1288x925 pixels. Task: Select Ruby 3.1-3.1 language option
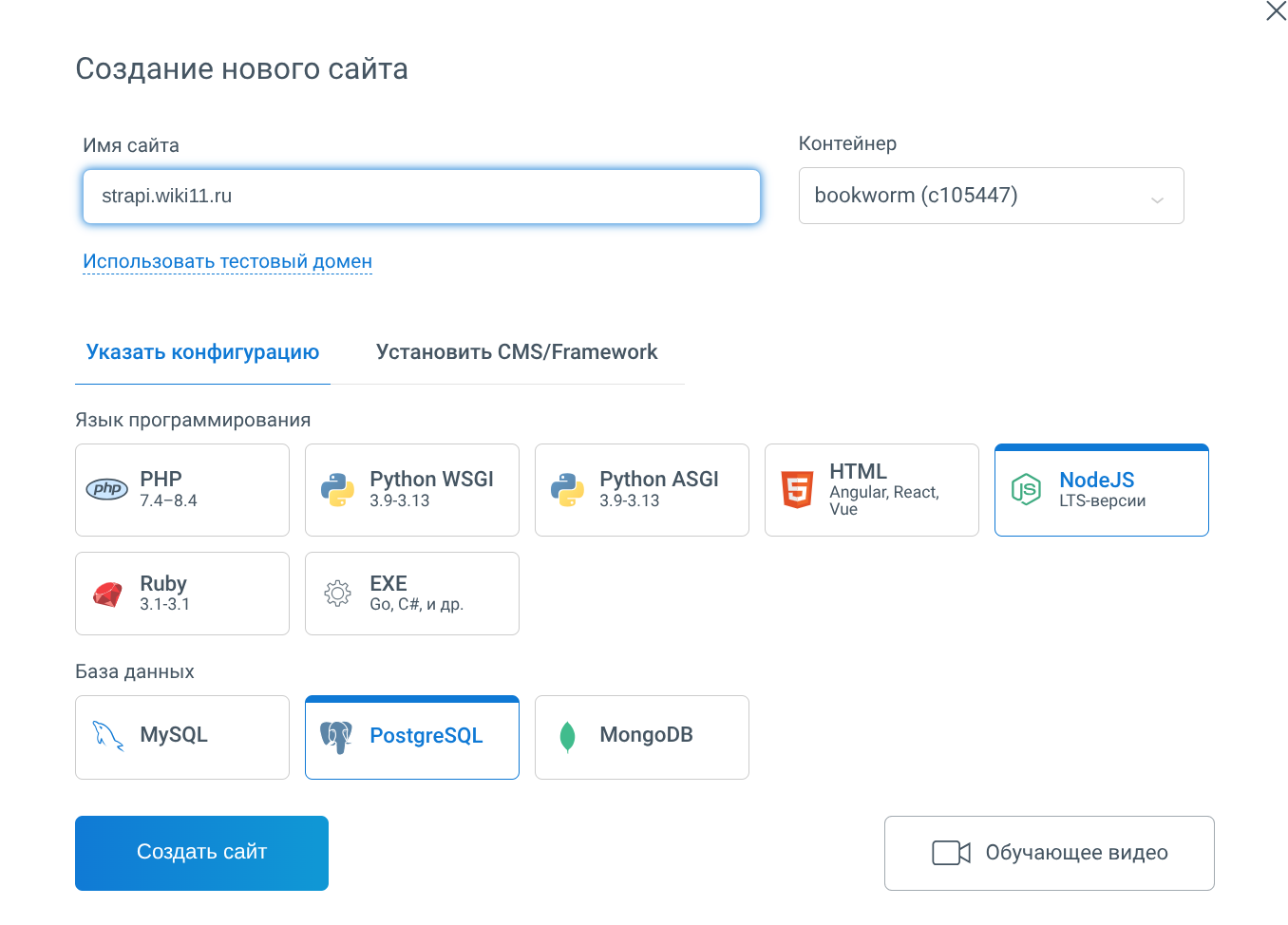click(182, 594)
